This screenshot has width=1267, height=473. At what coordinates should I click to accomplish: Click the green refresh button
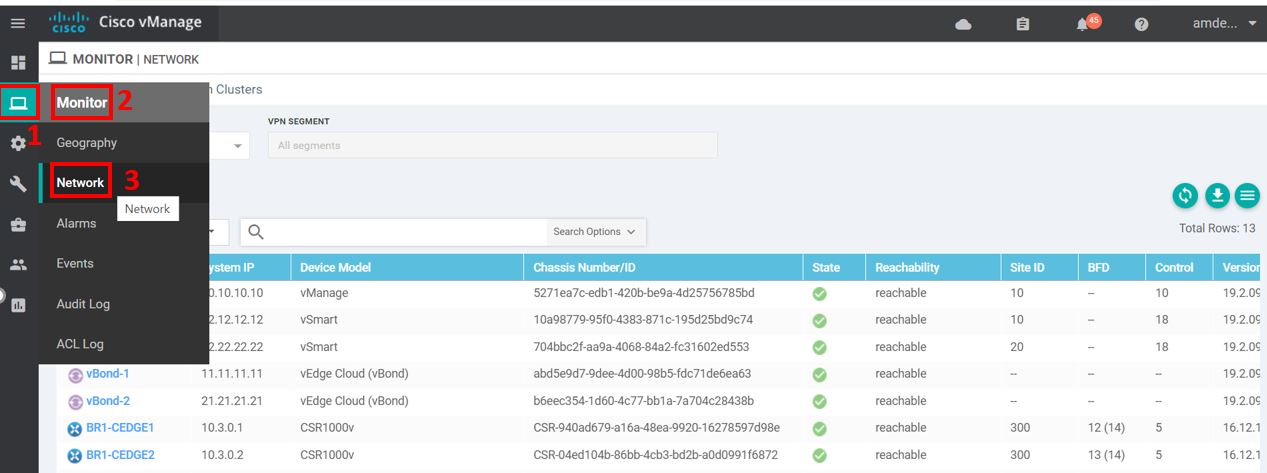coord(1185,196)
